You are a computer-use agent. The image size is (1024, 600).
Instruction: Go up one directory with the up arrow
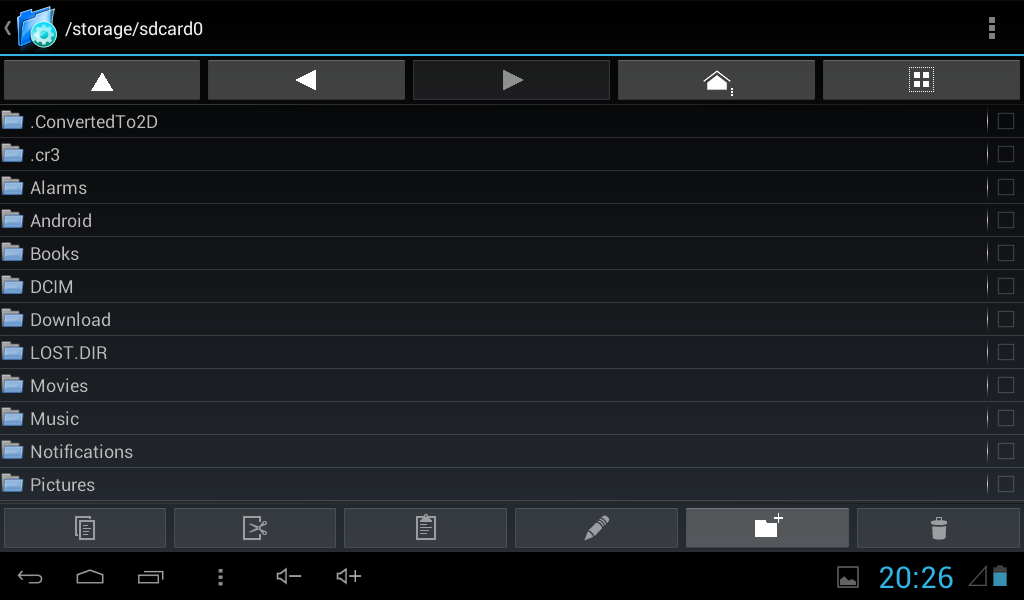click(102, 80)
